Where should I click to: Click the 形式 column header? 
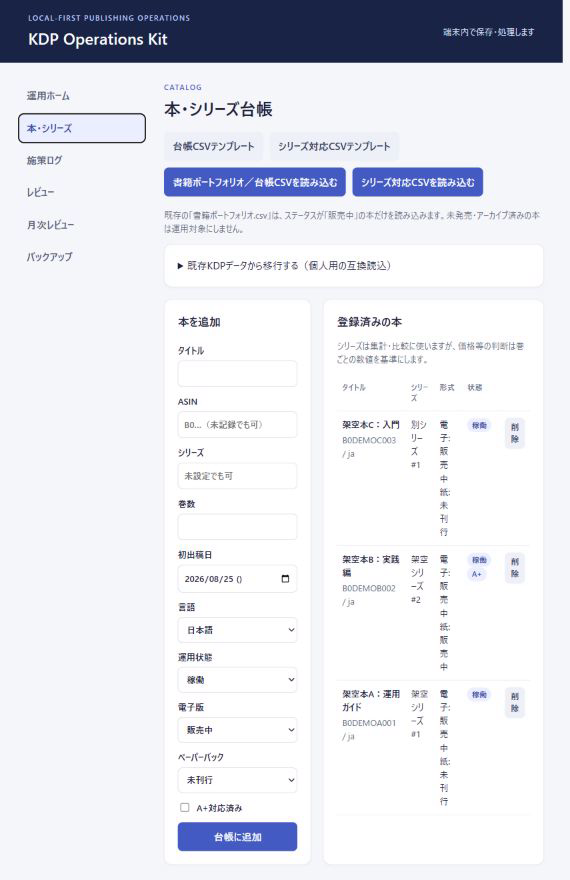pyautogui.click(x=447, y=387)
